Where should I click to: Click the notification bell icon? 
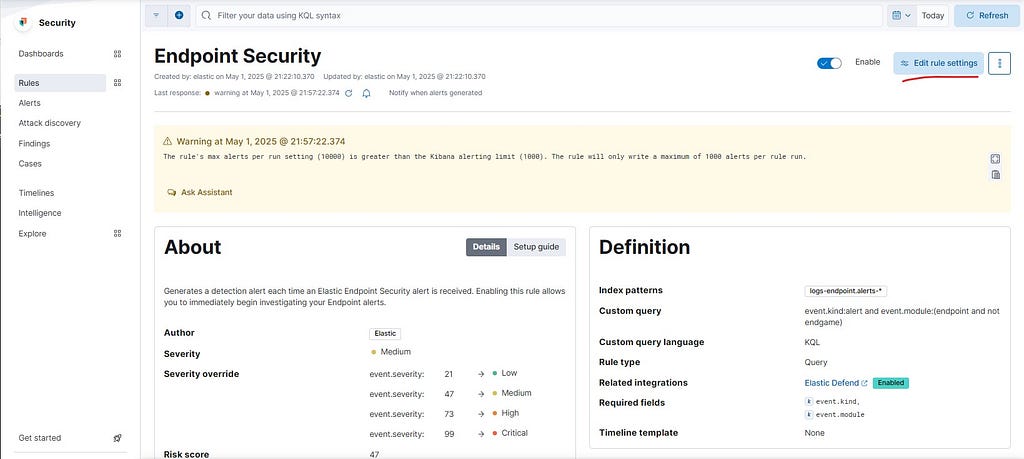366,93
